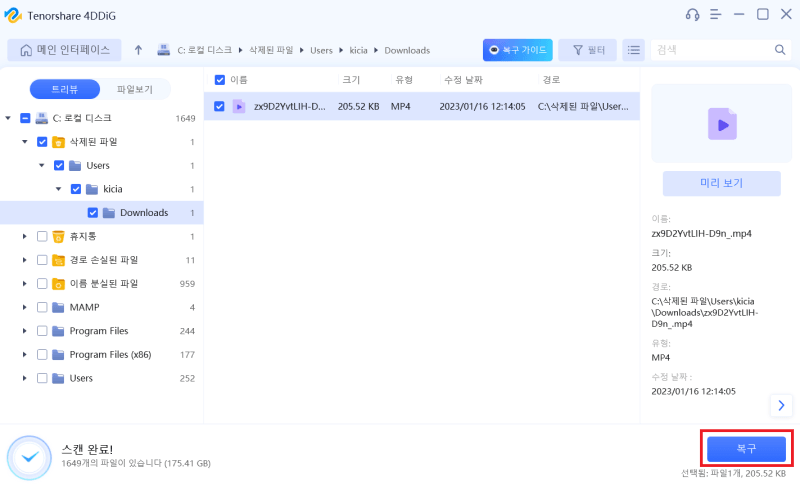Sort by the 크기 column header
The height and width of the screenshot is (490, 800).
(x=351, y=80)
